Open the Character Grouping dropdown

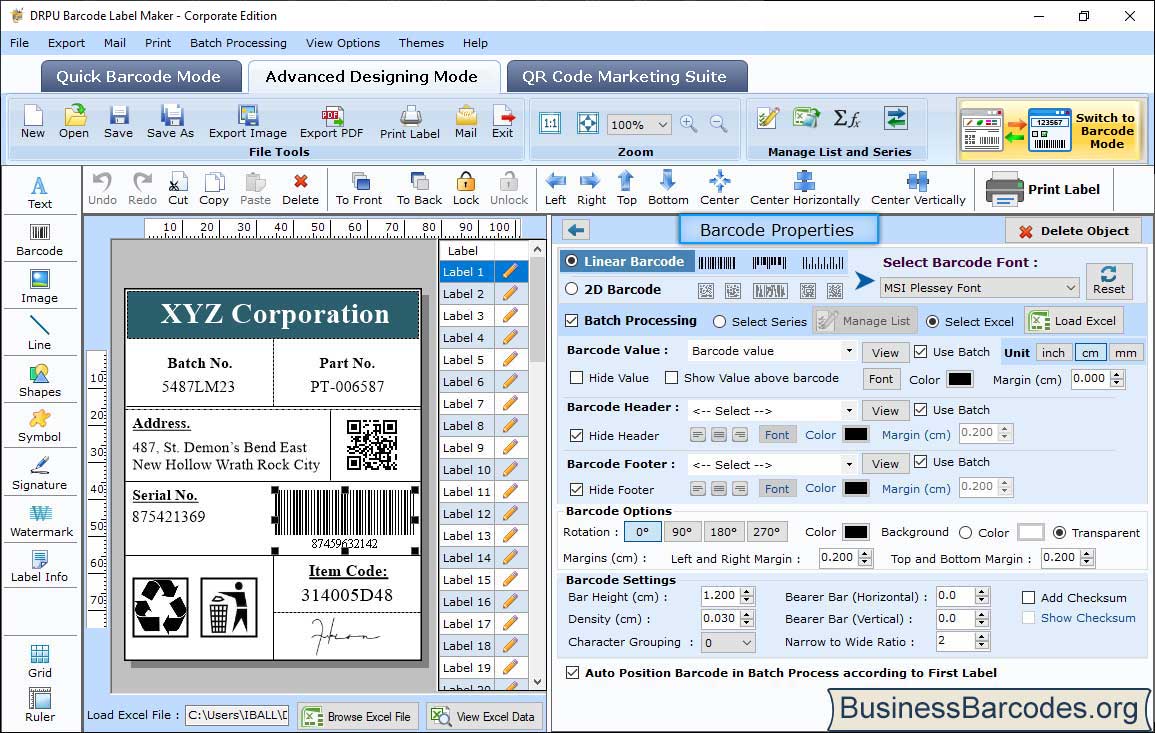[728, 642]
